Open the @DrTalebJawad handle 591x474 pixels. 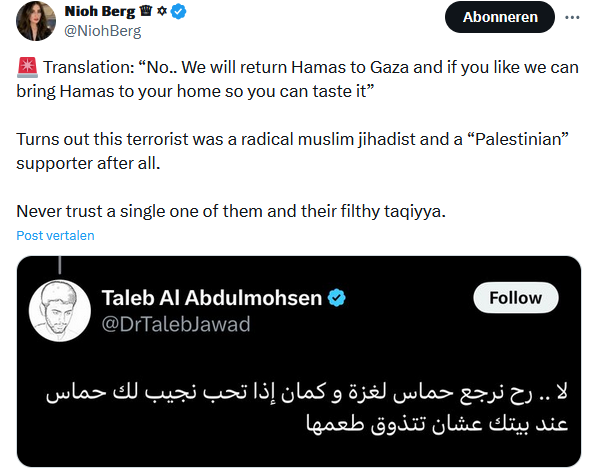176,324
